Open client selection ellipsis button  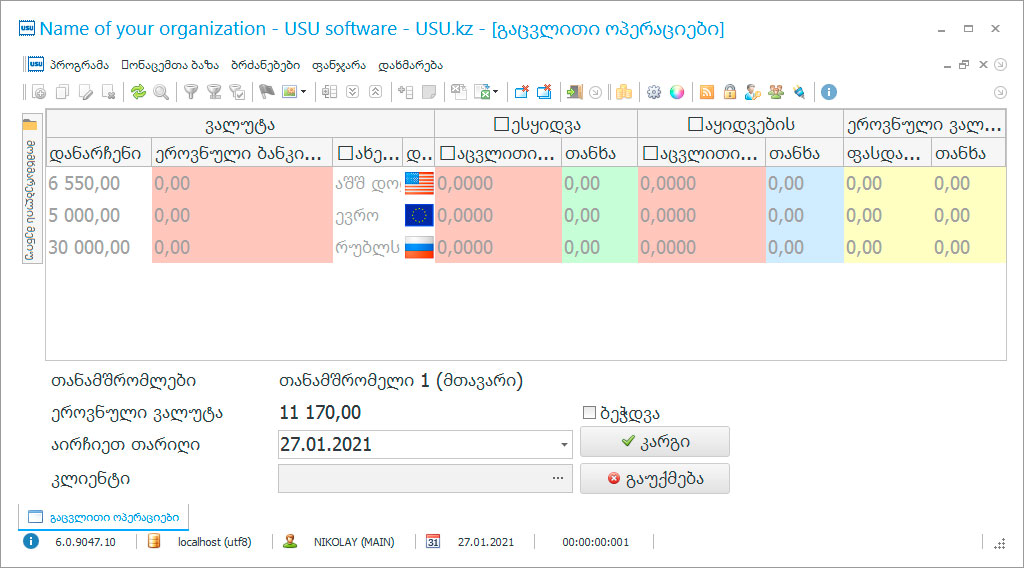557,479
